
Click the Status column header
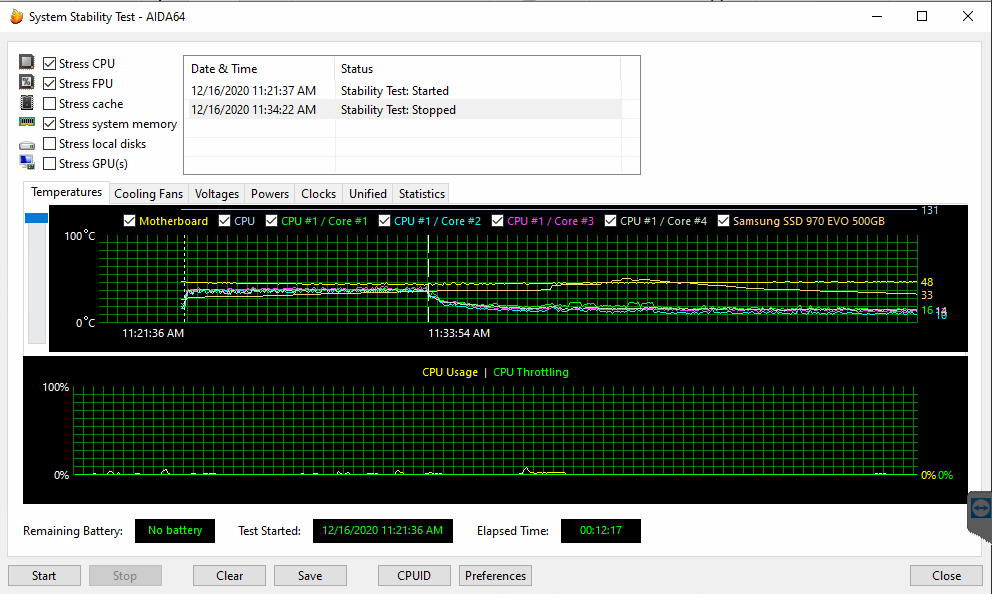[x=478, y=68]
